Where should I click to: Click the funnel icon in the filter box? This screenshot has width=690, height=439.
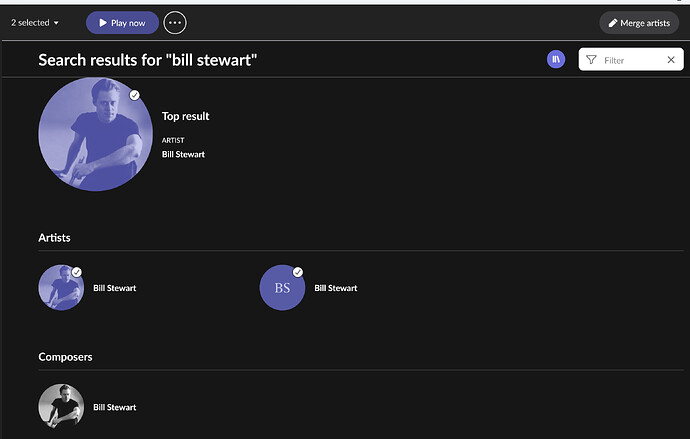click(x=591, y=60)
